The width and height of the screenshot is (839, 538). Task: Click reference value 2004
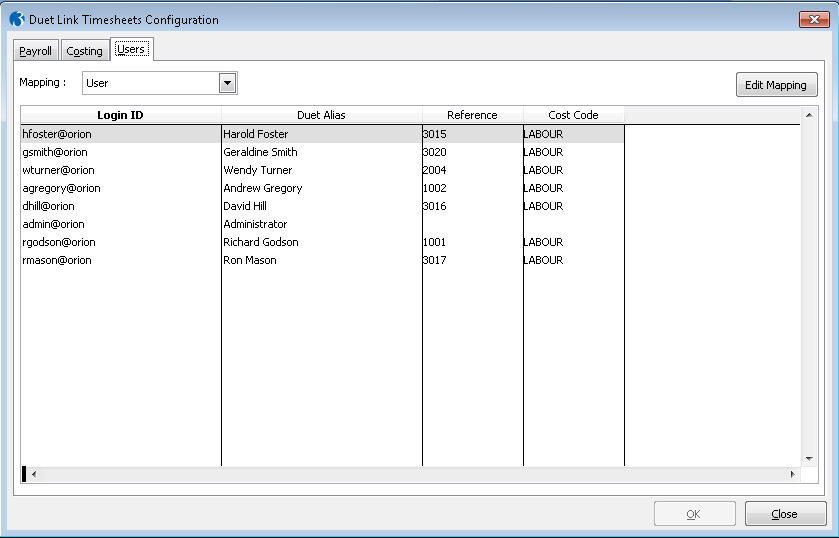(x=434, y=170)
